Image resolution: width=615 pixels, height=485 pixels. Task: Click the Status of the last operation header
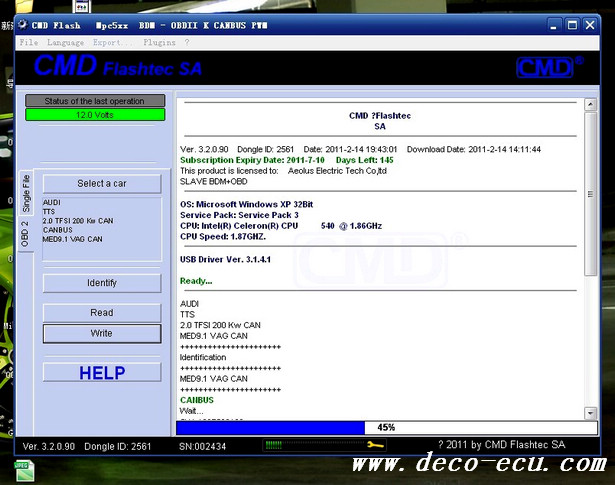95,101
